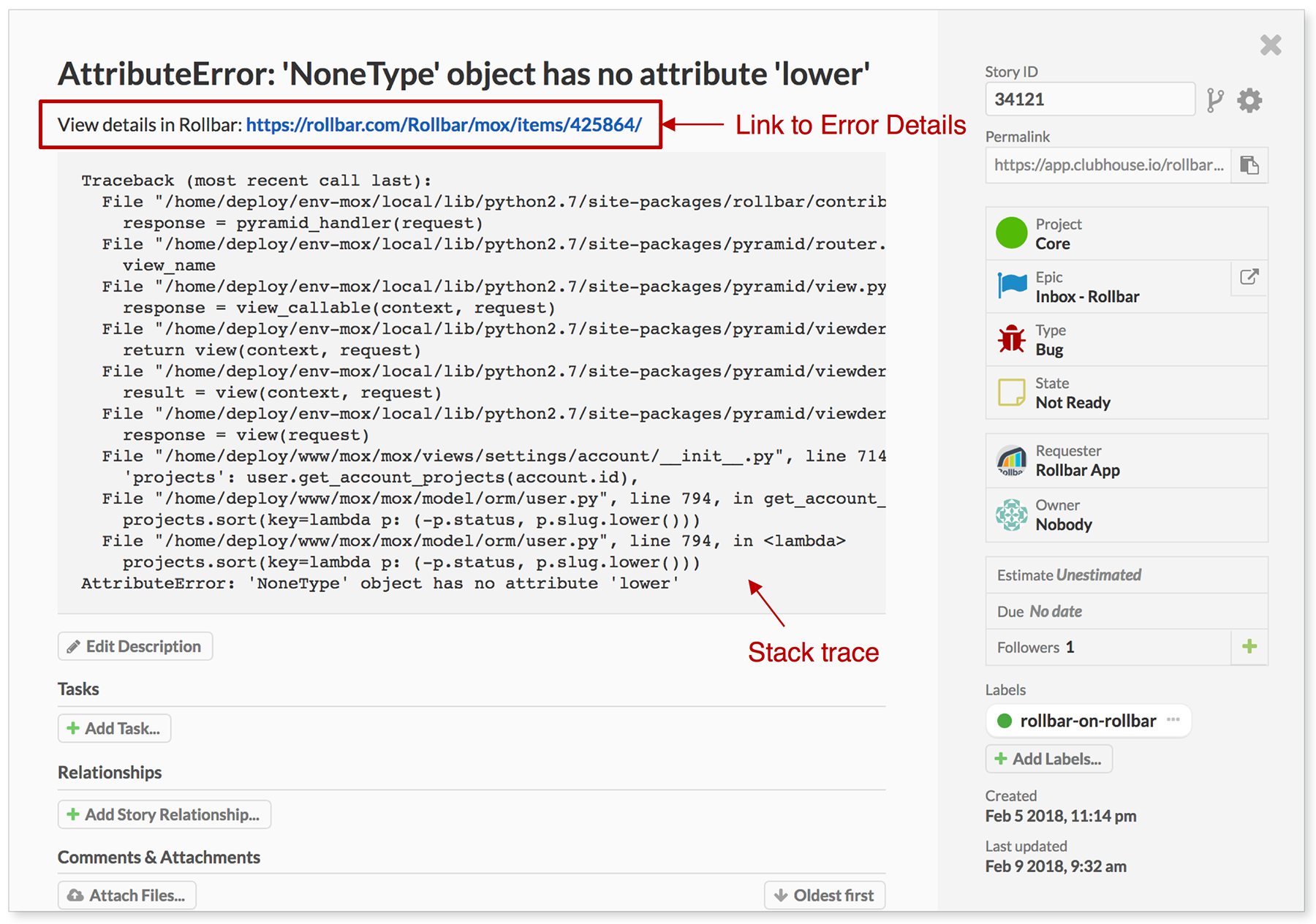
Task: Click the created date Feb 5 2018
Action: point(1061,816)
